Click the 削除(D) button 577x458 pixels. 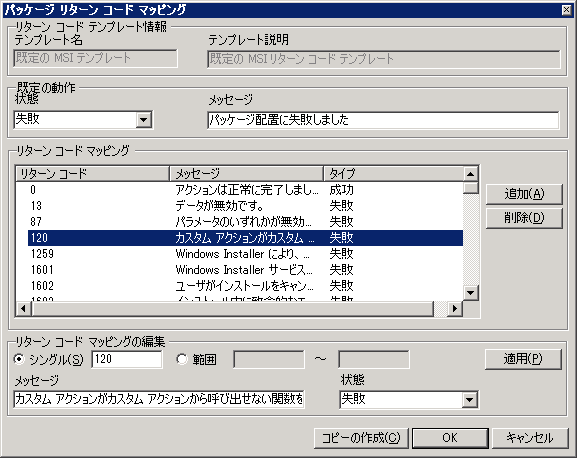[524, 218]
